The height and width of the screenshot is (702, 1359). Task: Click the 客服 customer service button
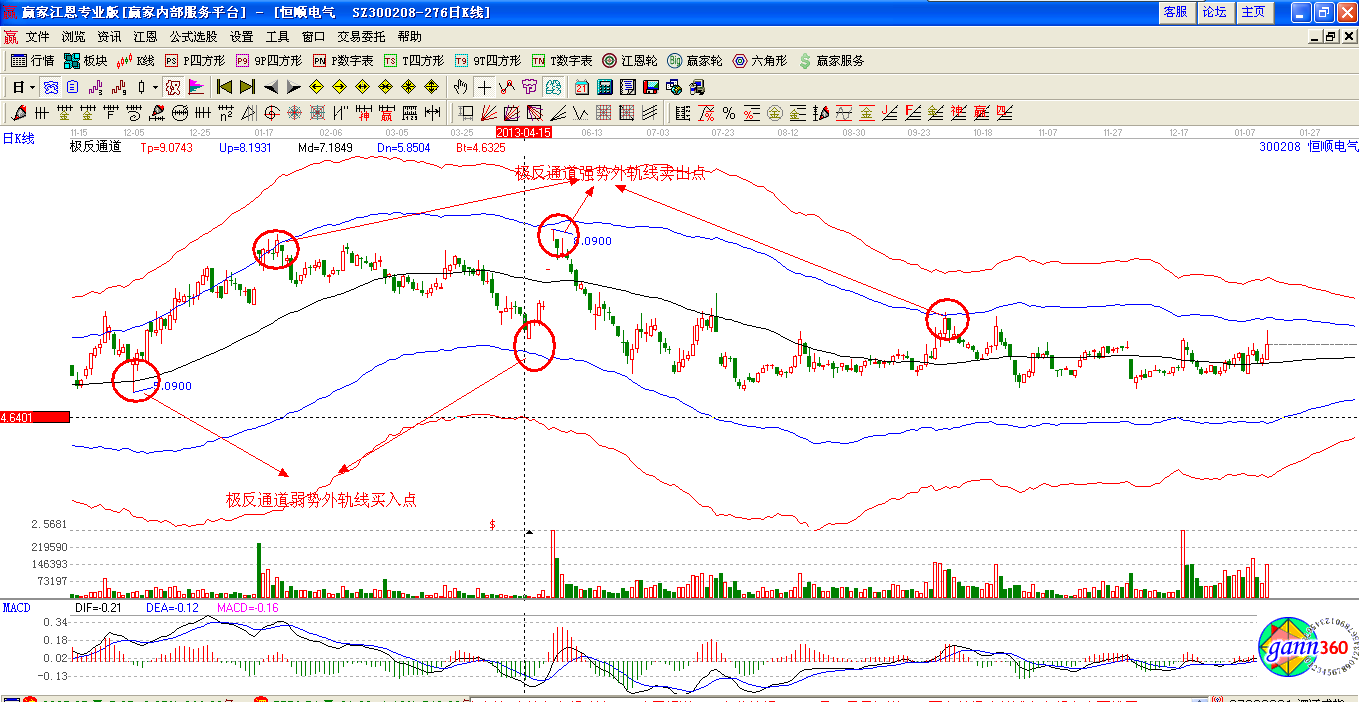[x=1175, y=12]
